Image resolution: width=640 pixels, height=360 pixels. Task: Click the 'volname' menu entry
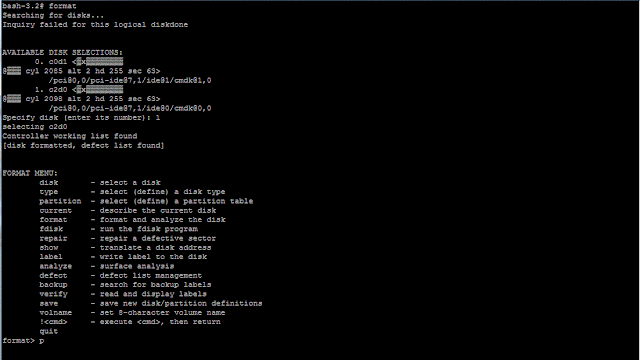(x=56, y=313)
